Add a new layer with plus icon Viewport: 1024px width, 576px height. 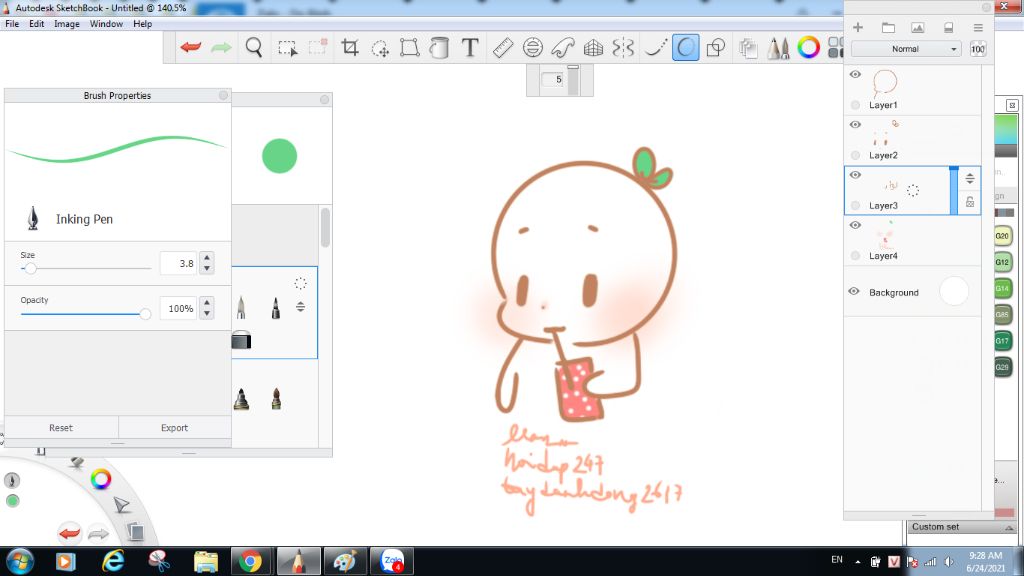(x=858, y=27)
